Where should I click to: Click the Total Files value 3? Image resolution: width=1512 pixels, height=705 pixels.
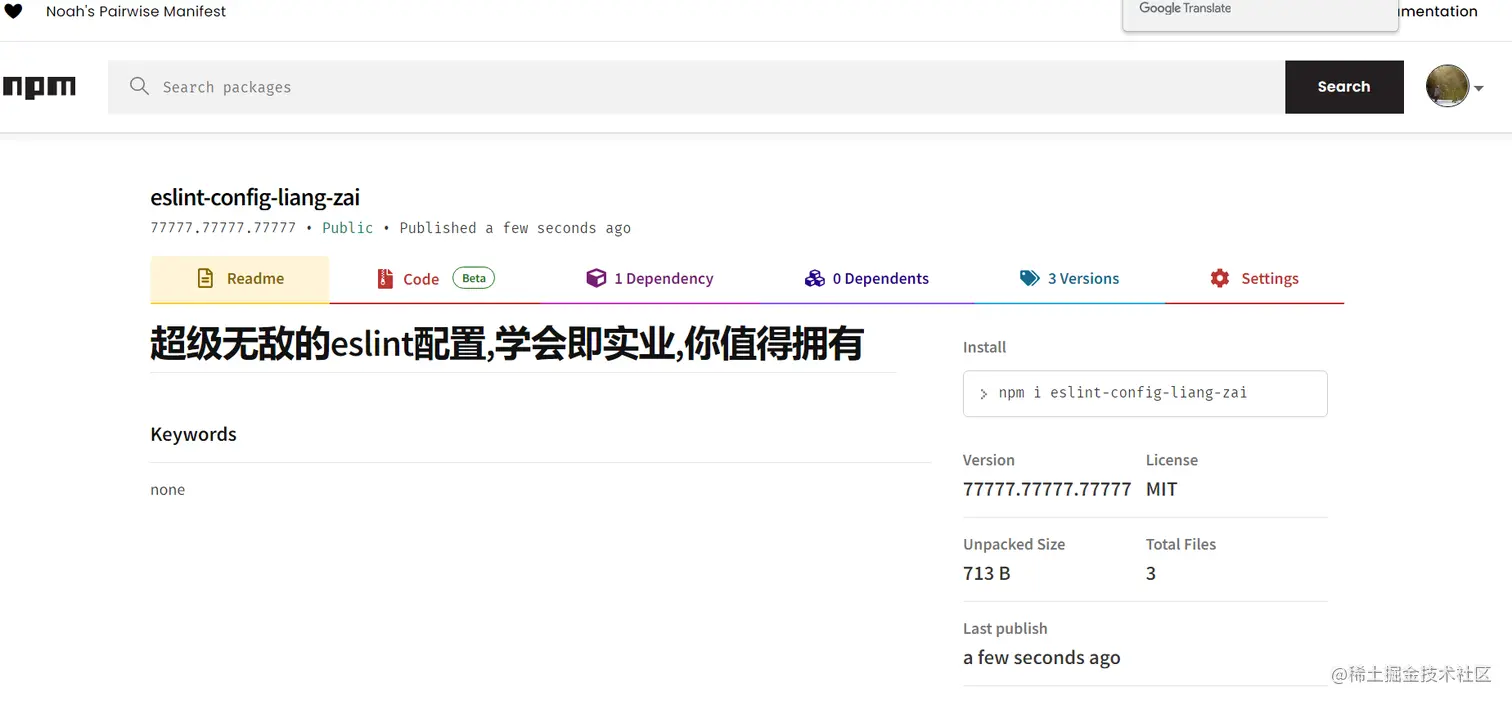tap(1151, 573)
